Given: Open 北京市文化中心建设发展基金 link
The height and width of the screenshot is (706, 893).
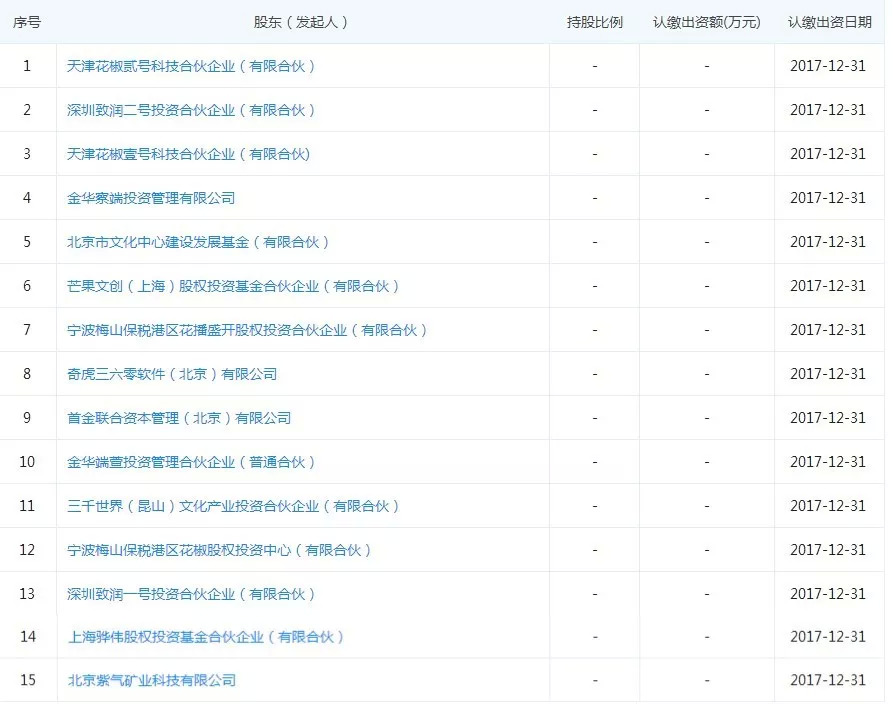Looking at the screenshot, I should point(198,242).
